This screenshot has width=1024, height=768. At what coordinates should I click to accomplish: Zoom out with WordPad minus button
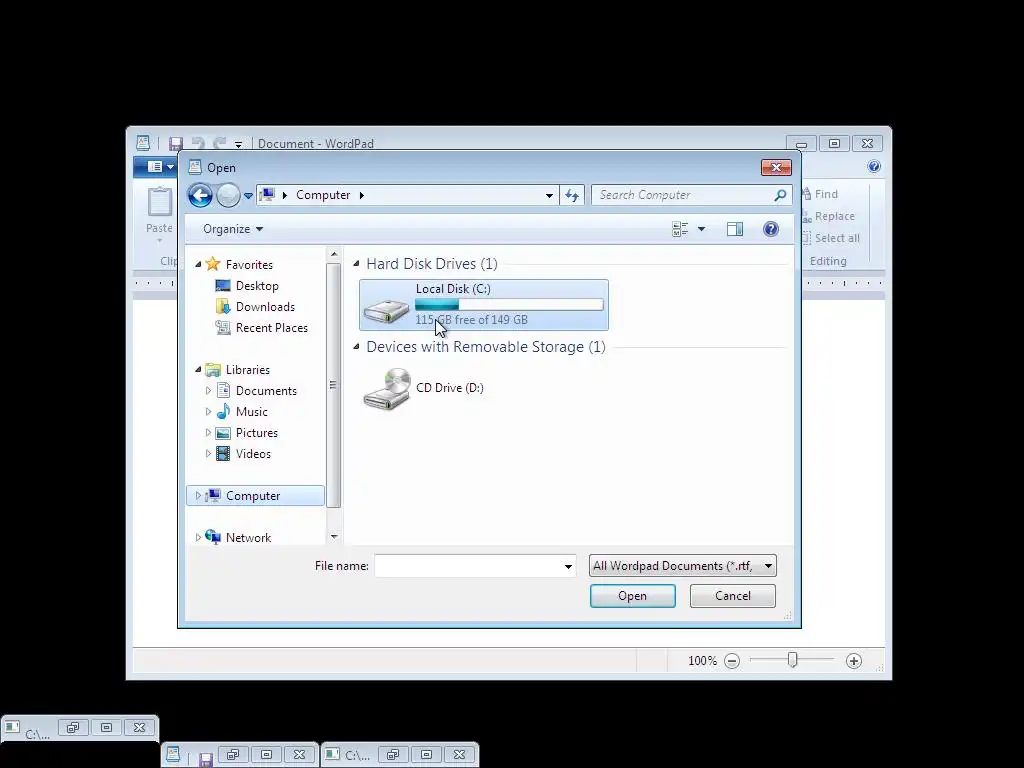732,661
